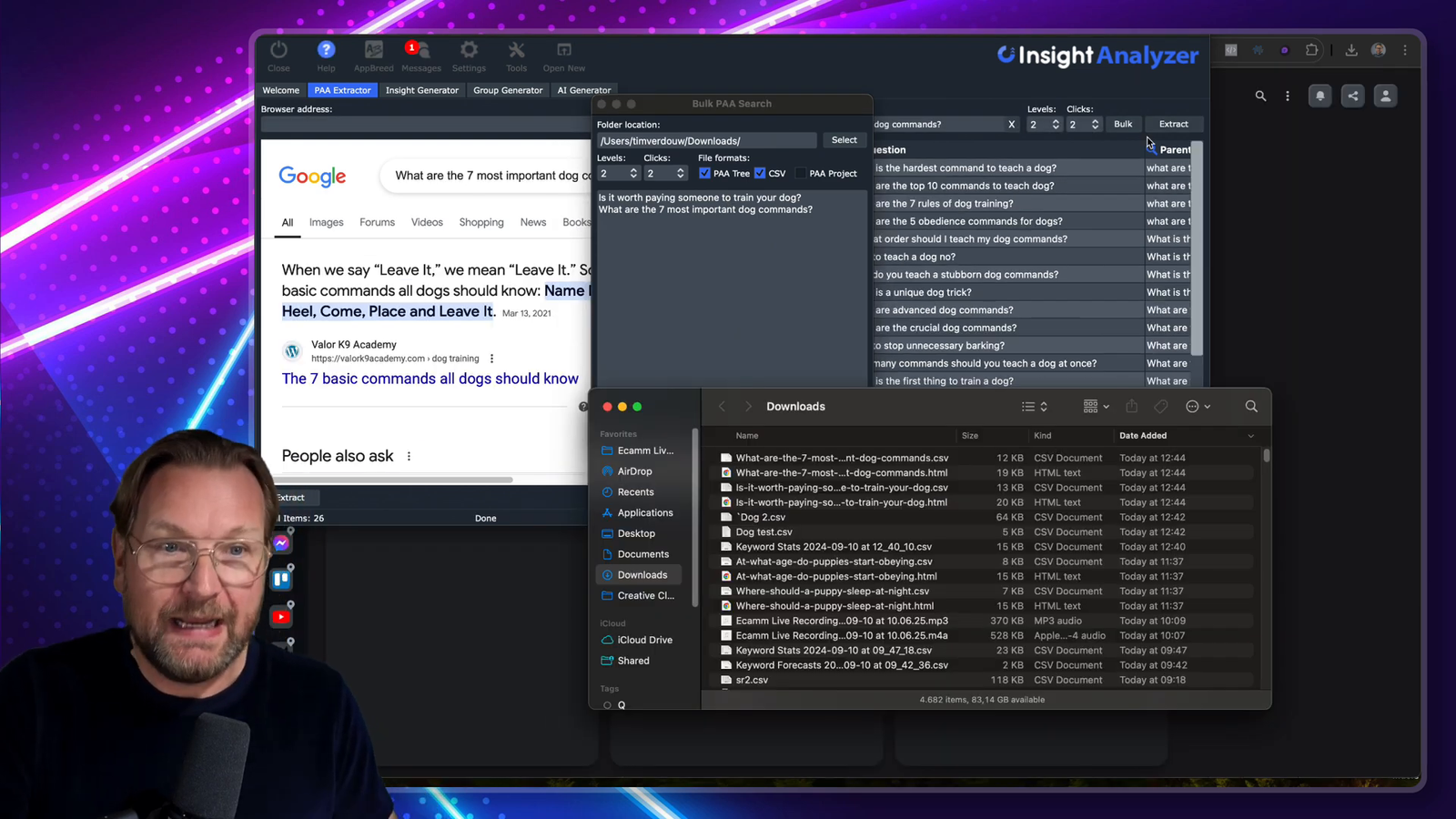Open the Shopping tab in Google results
The image size is (1456, 819).
(481, 222)
